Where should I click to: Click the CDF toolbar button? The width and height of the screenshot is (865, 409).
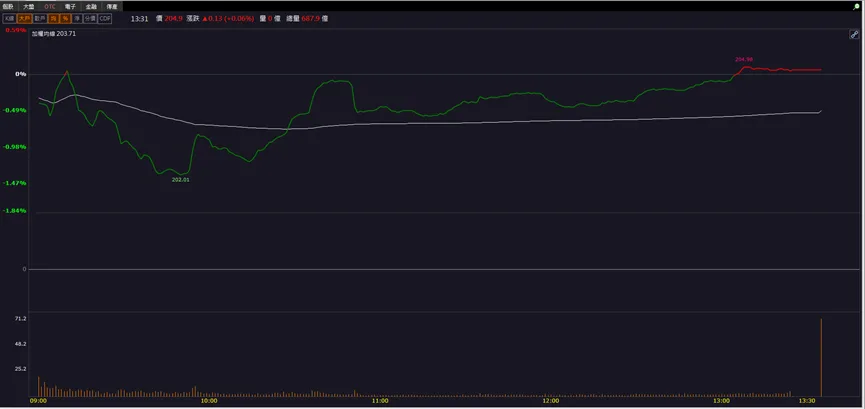105,19
